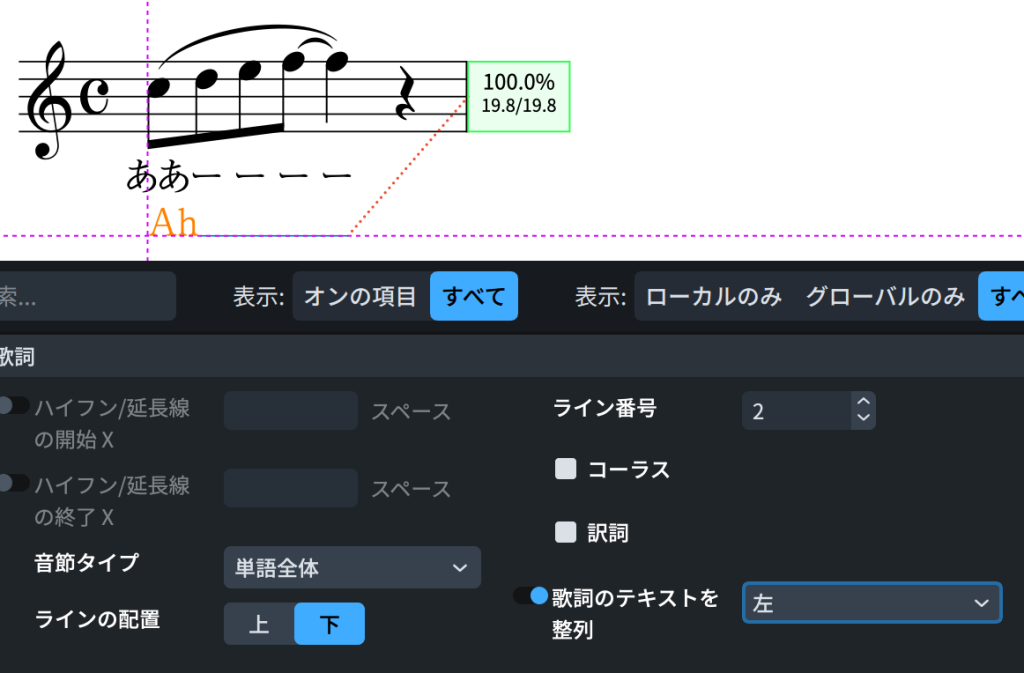
Task: Increase ライン番号 with the up stepper arrow
Action: [x=864, y=402]
